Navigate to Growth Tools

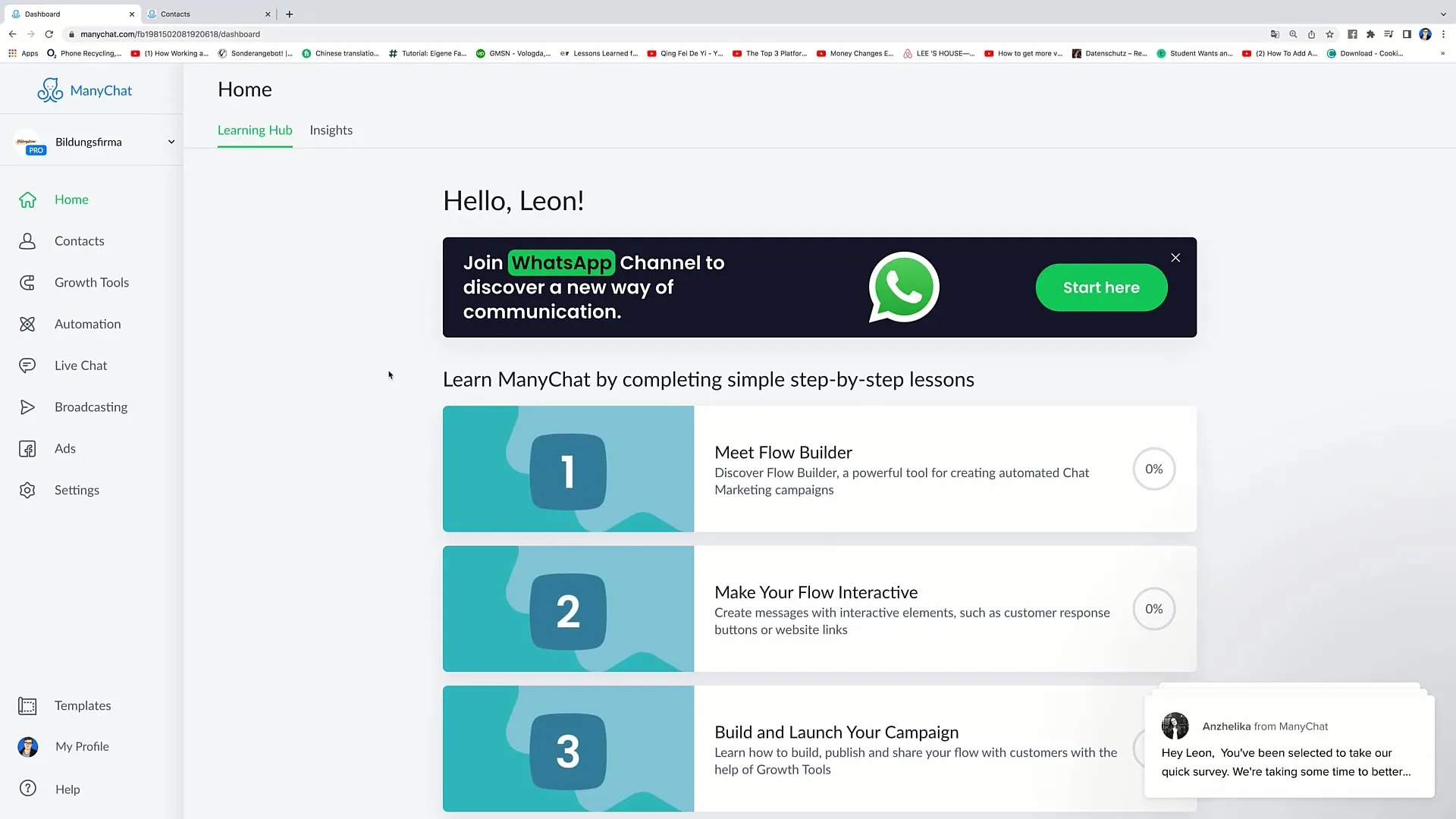coord(91,282)
